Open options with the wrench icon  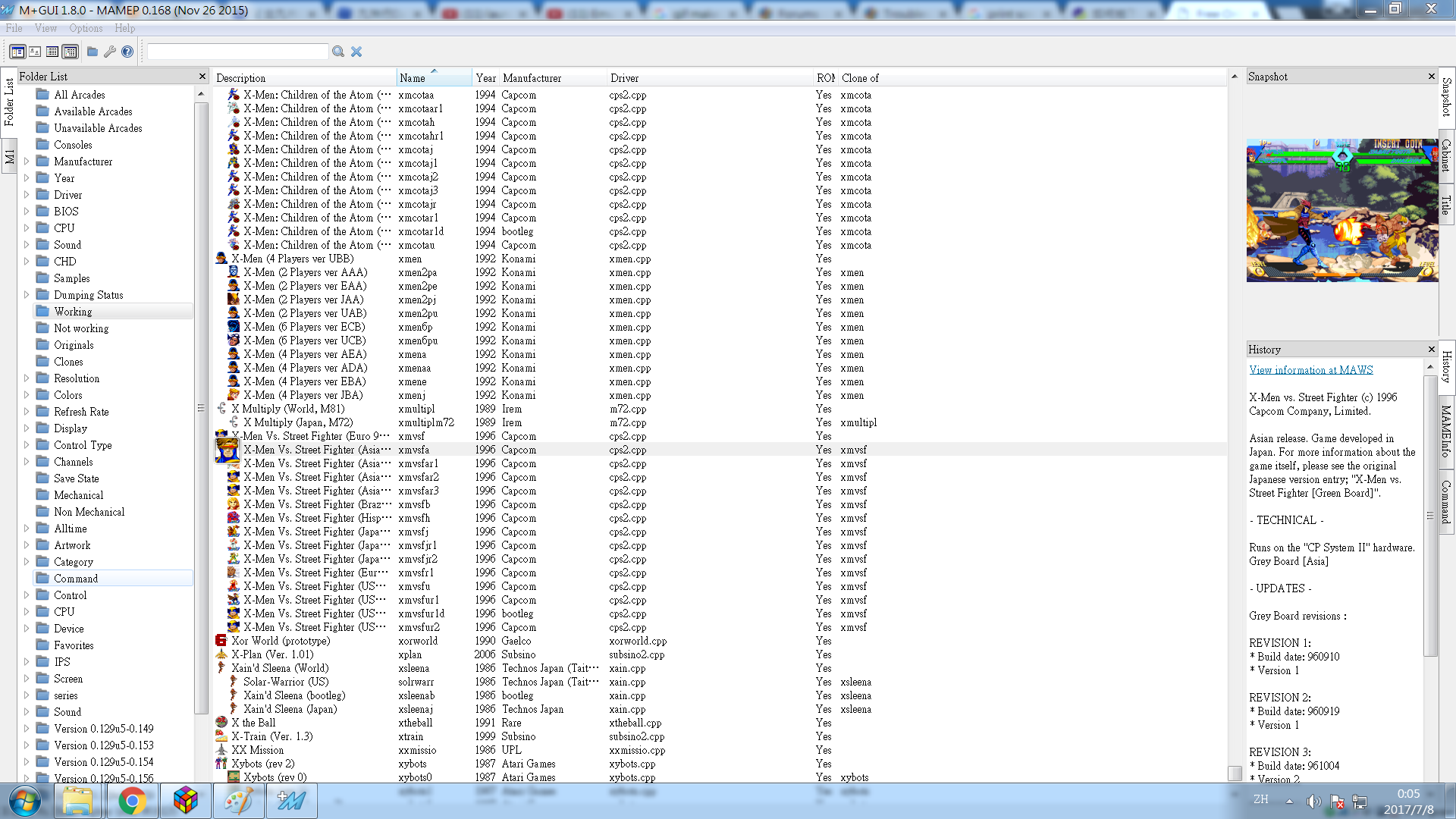click(110, 52)
